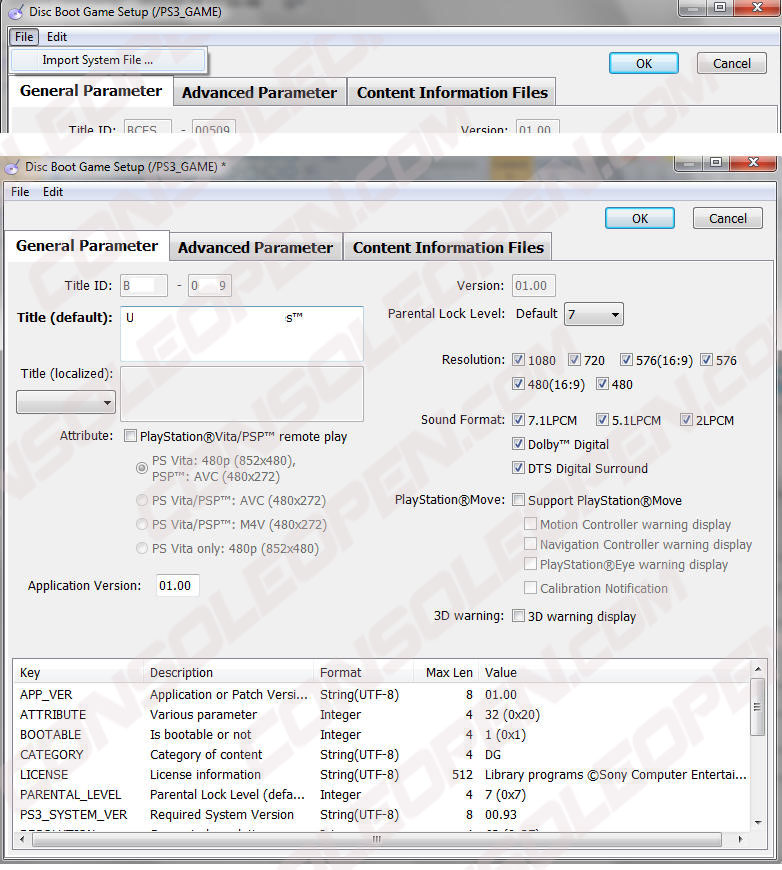Open Edit menu in upper window

57,37
